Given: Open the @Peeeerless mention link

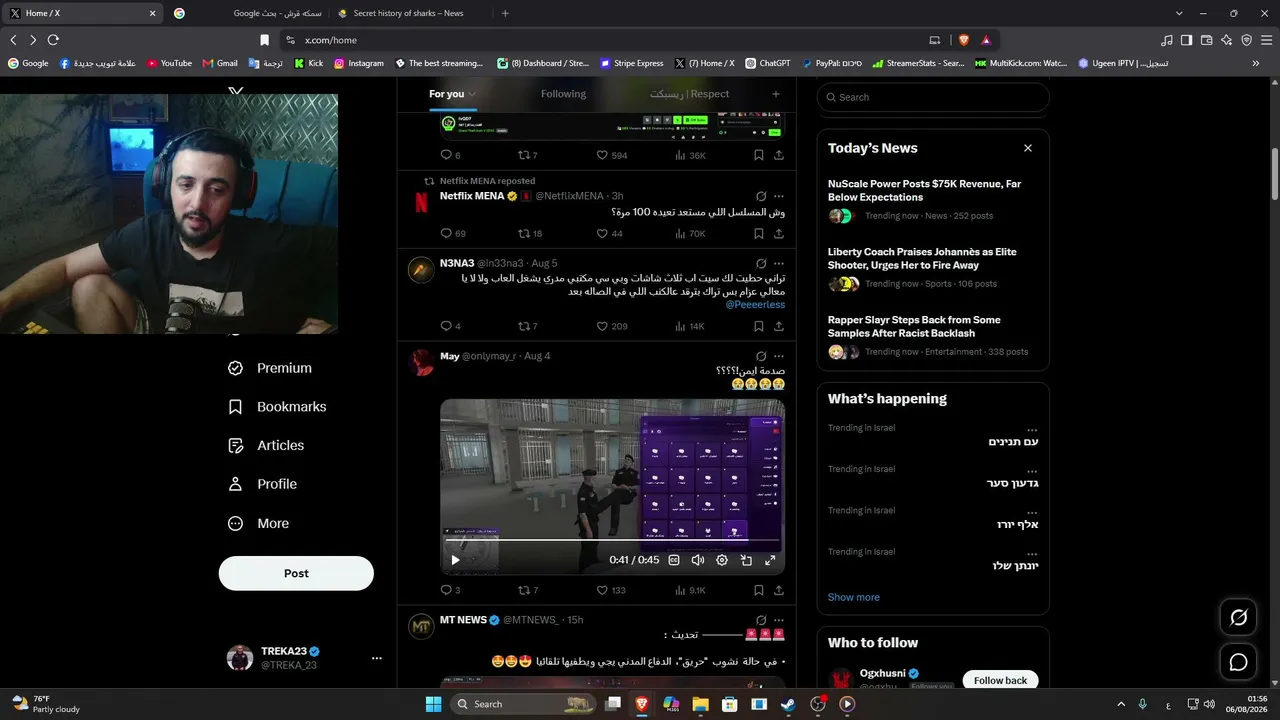Looking at the screenshot, I should [755, 304].
